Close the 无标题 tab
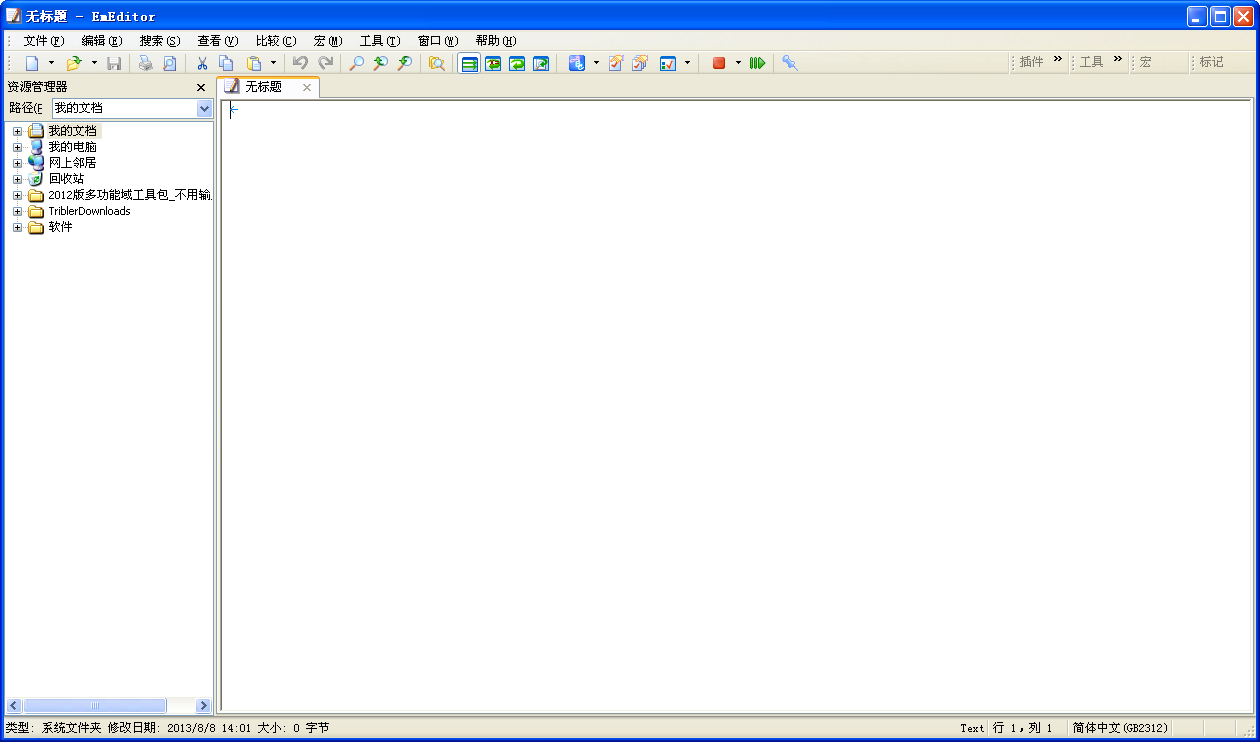 307,88
